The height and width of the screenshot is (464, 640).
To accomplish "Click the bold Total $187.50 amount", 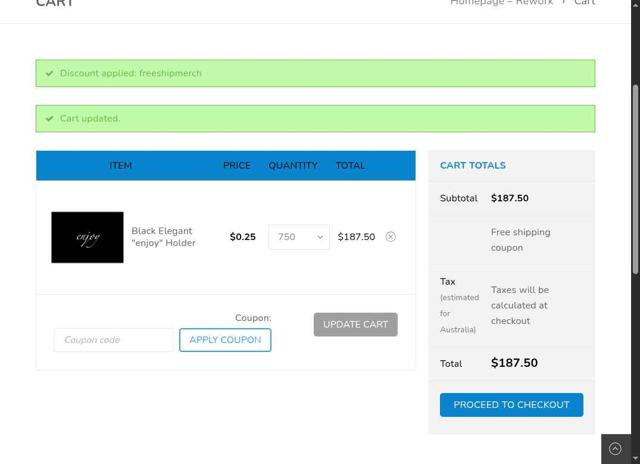I will point(514,363).
